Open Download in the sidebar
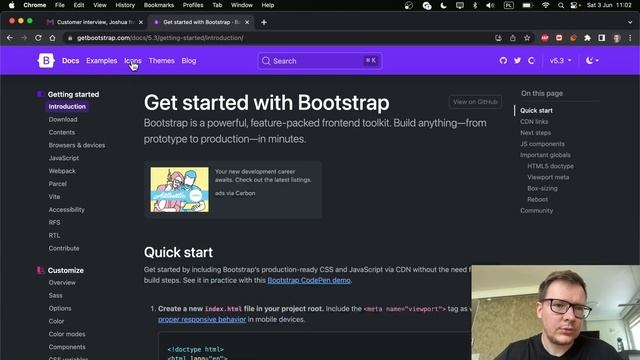This screenshot has height=360, width=640. (63, 120)
